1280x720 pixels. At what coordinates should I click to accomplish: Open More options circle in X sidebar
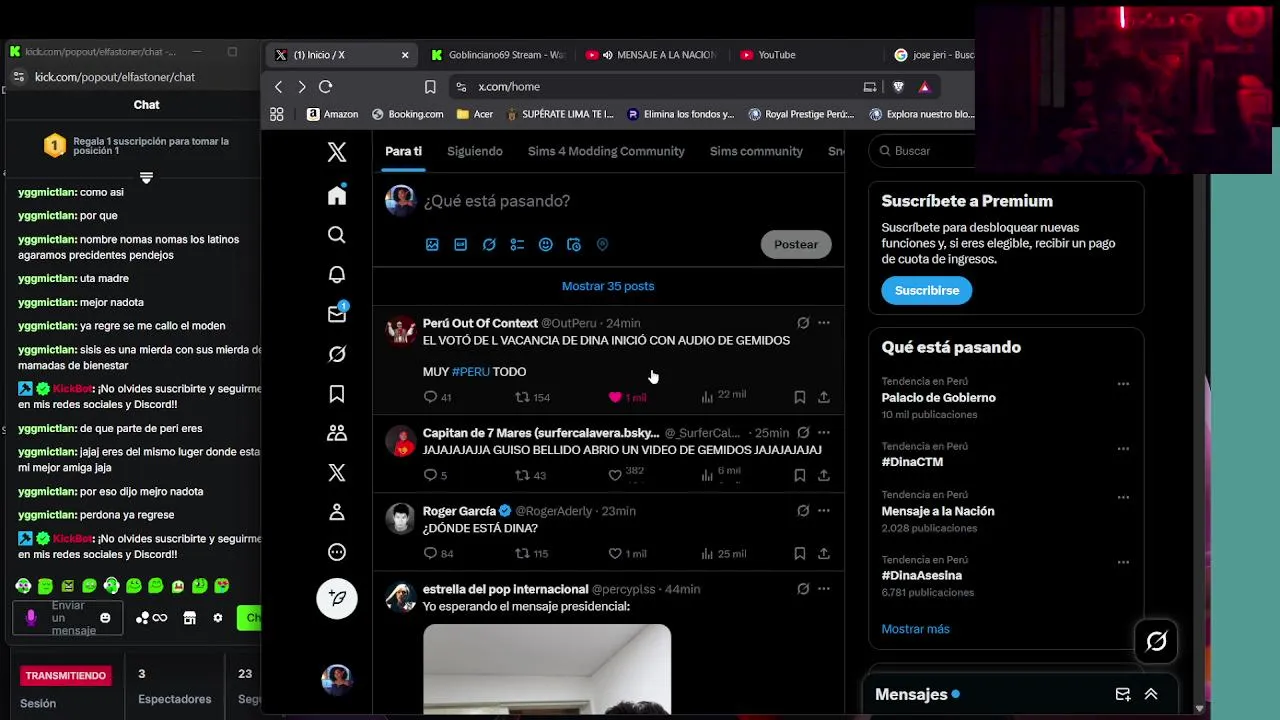337,552
